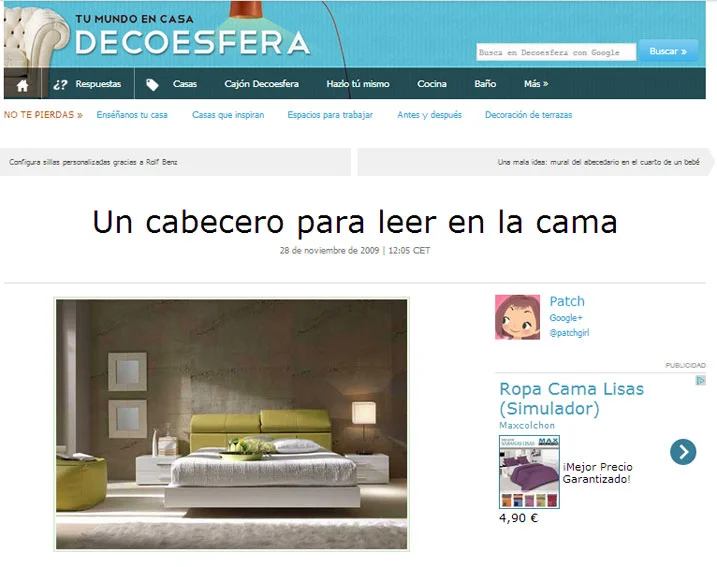Go to previous article about Rolf Benz chairs
717x567 pixels.
(x=93, y=162)
